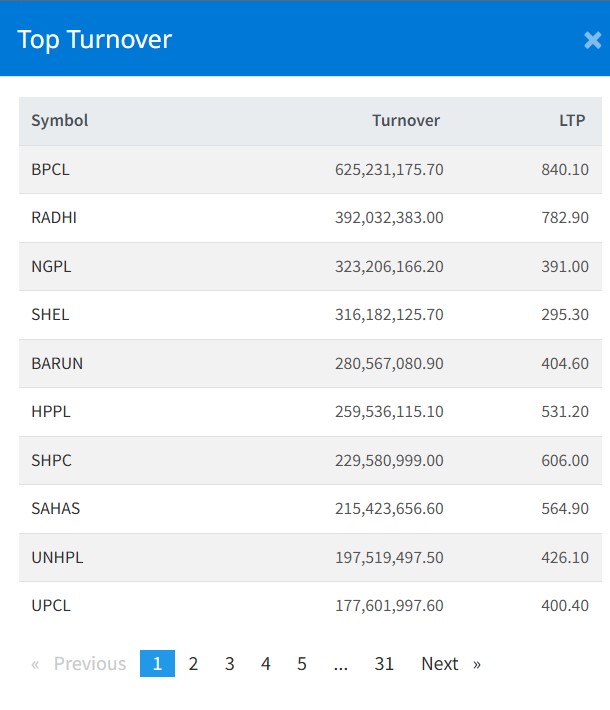Open page 4 in pagination
Viewport: 610px width, 710px height.
pos(265,664)
